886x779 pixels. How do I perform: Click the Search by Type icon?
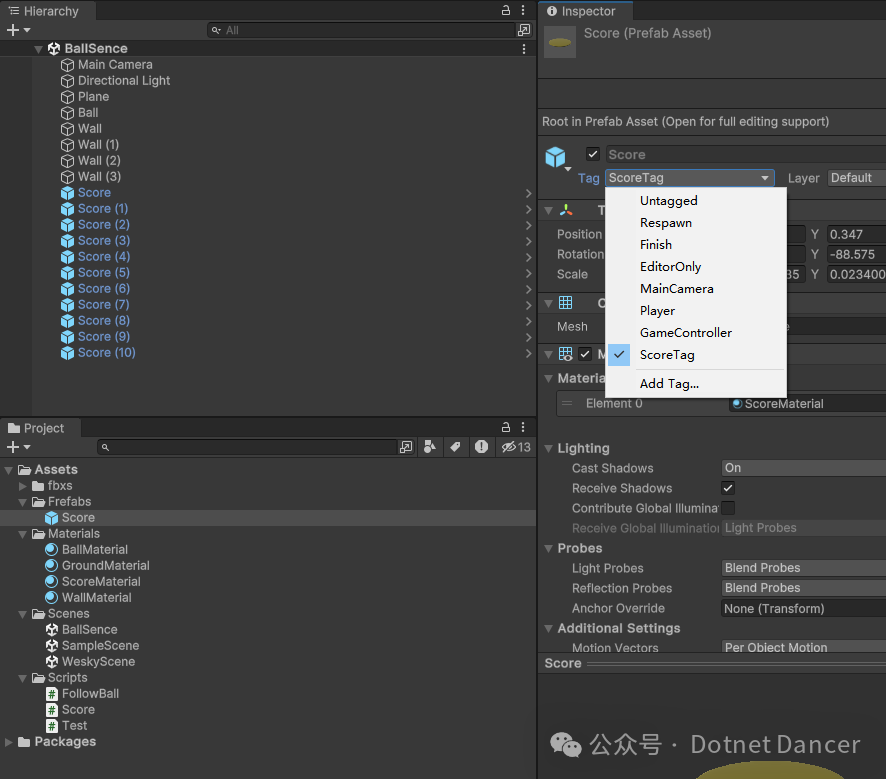tap(429, 447)
